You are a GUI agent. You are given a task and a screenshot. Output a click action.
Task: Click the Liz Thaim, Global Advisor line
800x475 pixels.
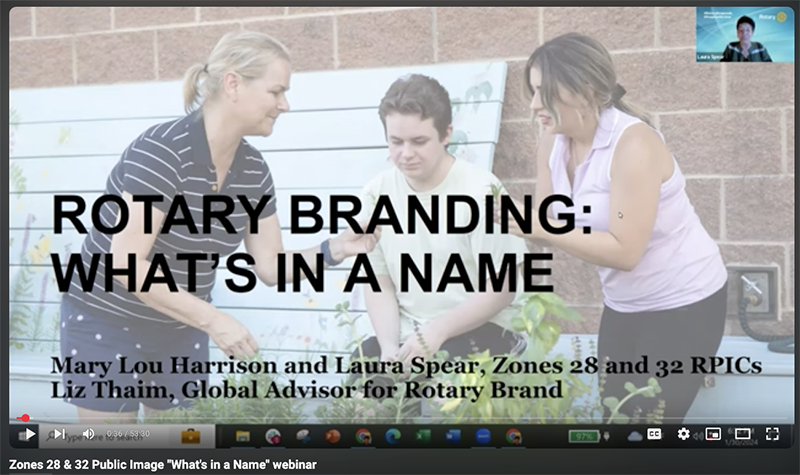(306, 390)
